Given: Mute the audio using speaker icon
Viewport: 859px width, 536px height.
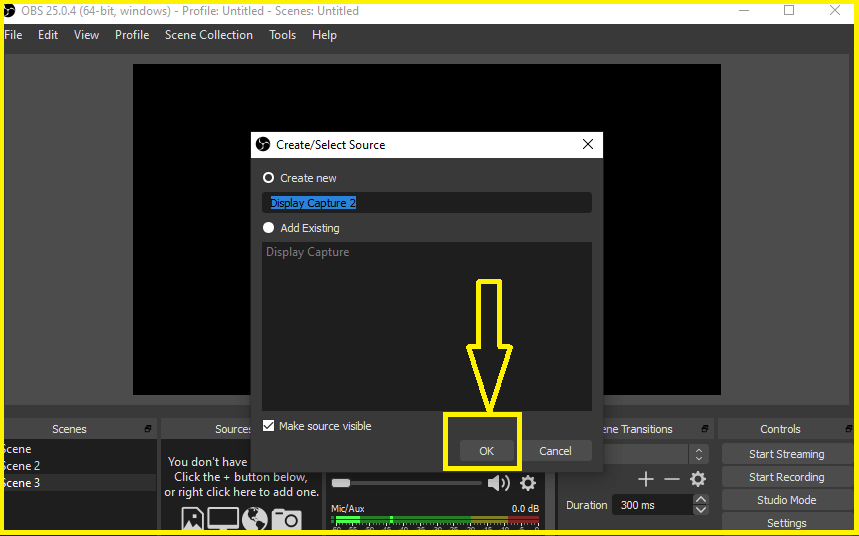Looking at the screenshot, I should pyautogui.click(x=499, y=483).
